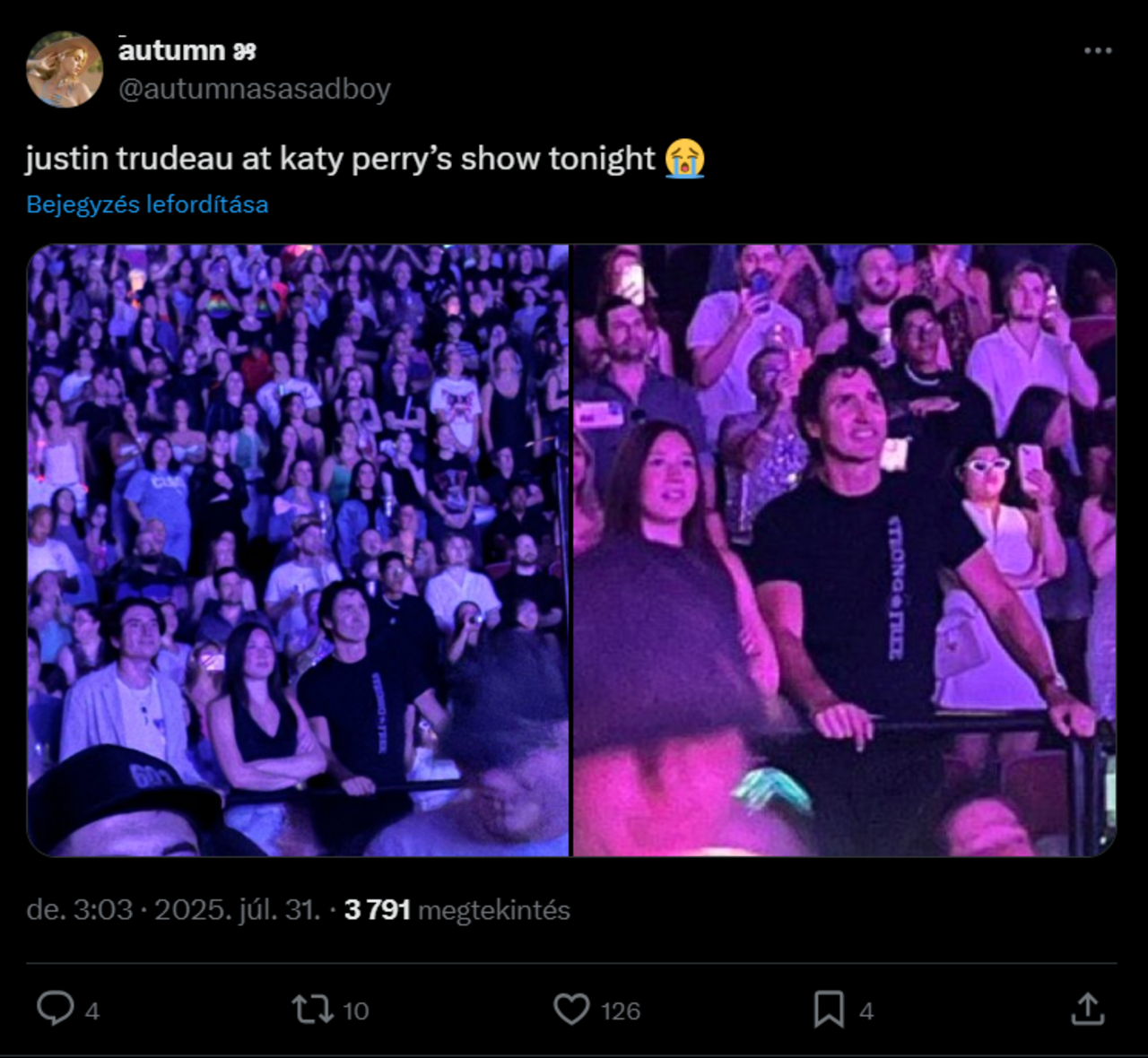The image size is (1148, 1058).
Task: Click the decorative symbol beside the autumn name
Action: [x=245, y=52]
